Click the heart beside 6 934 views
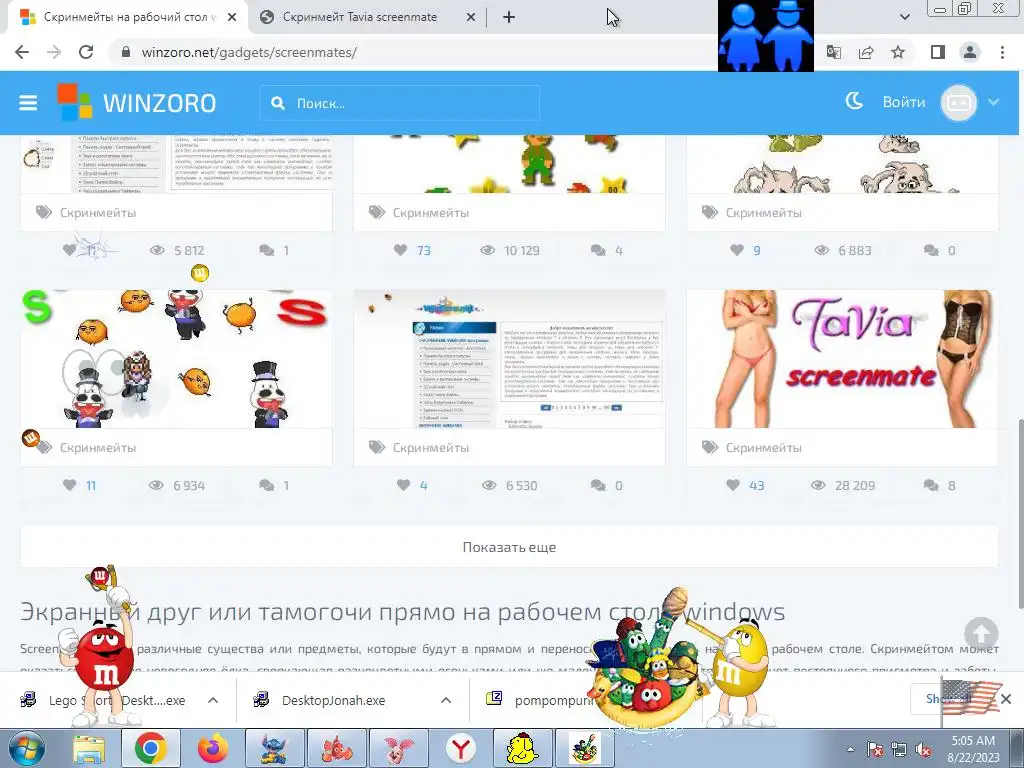The image size is (1024, 768). pyautogui.click(x=69, y=485)
